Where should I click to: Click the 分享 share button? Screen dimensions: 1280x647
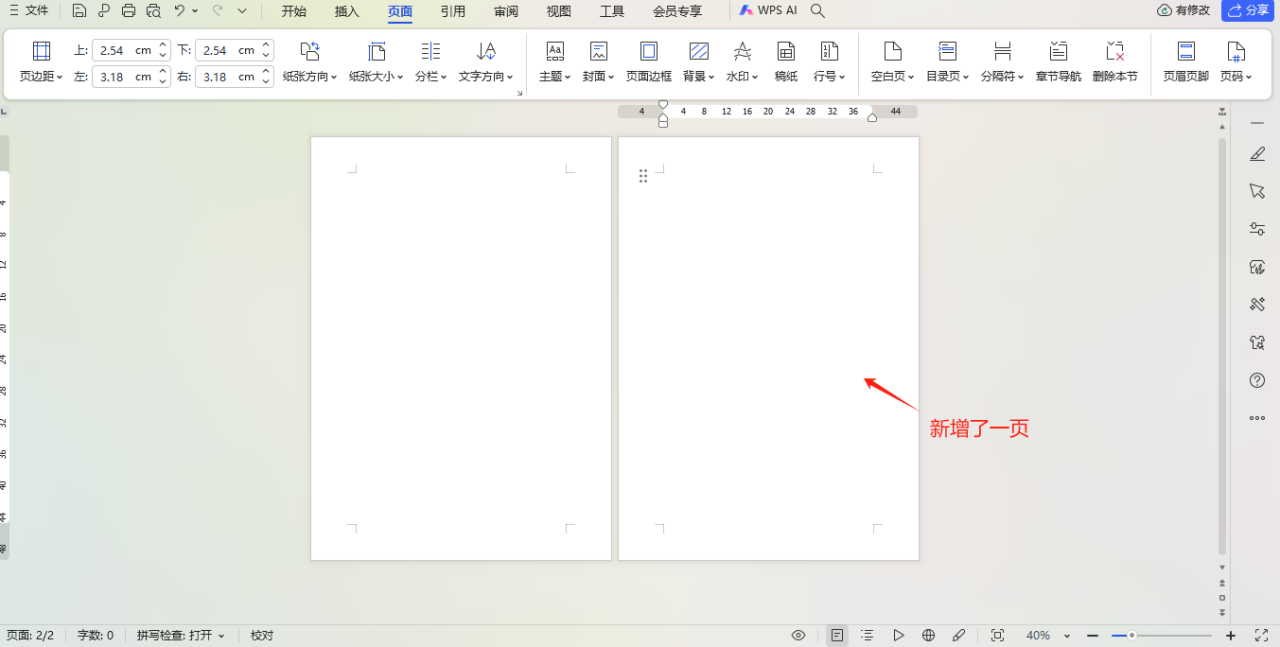point(1247,10)
